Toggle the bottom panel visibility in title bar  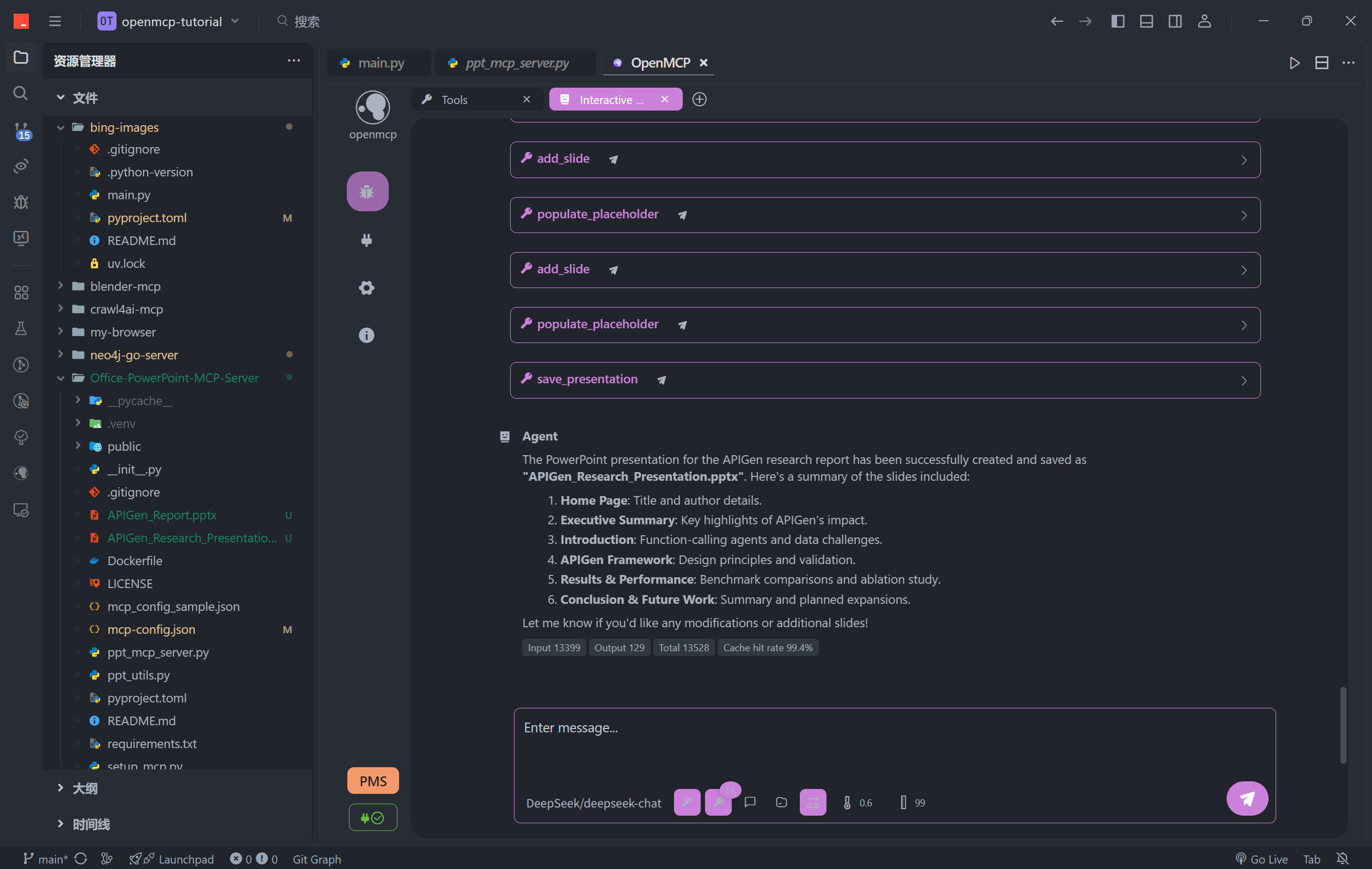point(1147,21)
